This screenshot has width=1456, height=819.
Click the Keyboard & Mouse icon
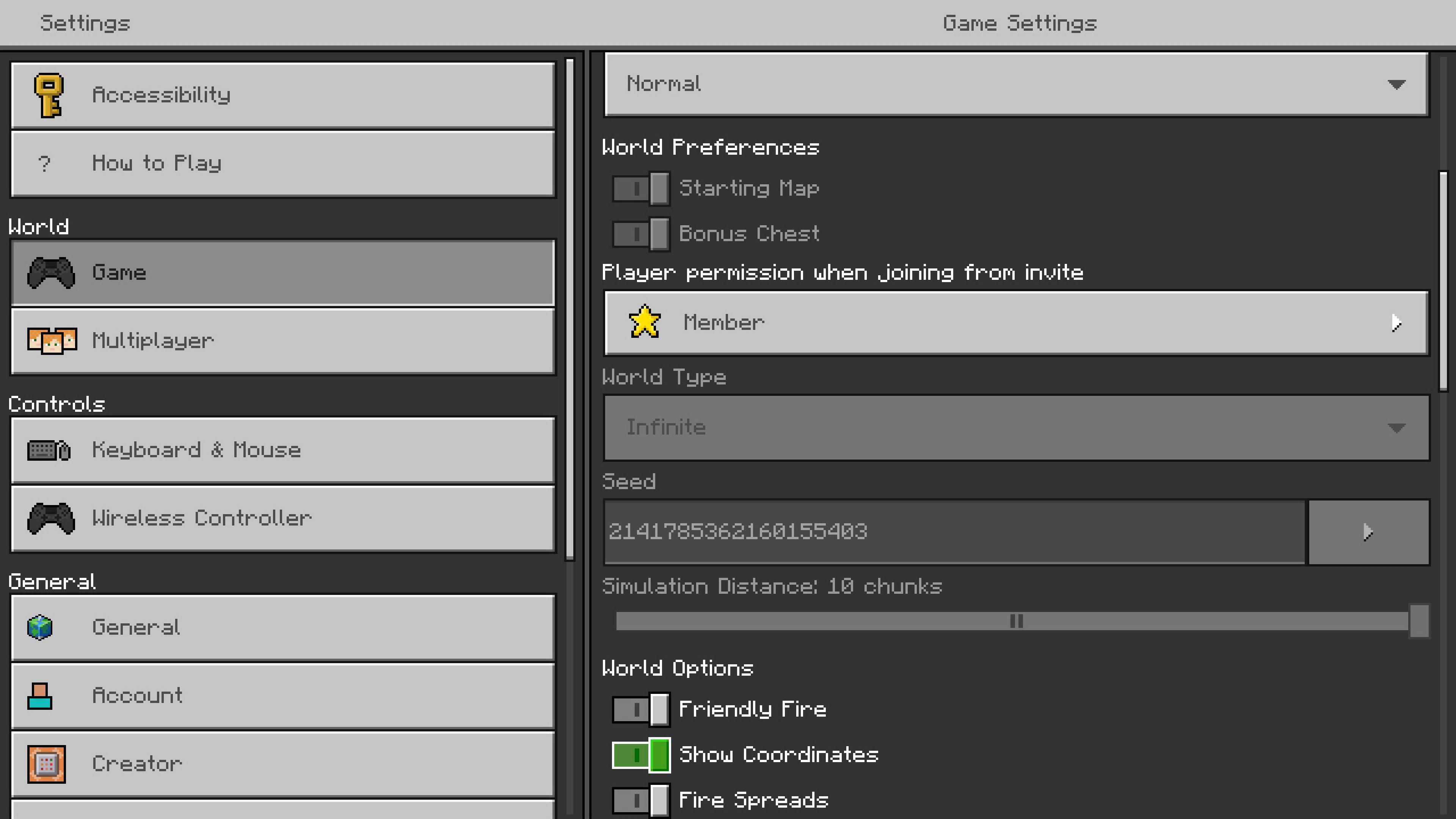[49, 450]
